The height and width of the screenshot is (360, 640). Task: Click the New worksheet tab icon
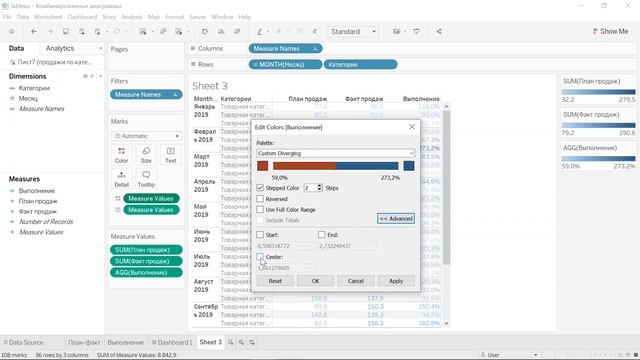coord(231,342)
